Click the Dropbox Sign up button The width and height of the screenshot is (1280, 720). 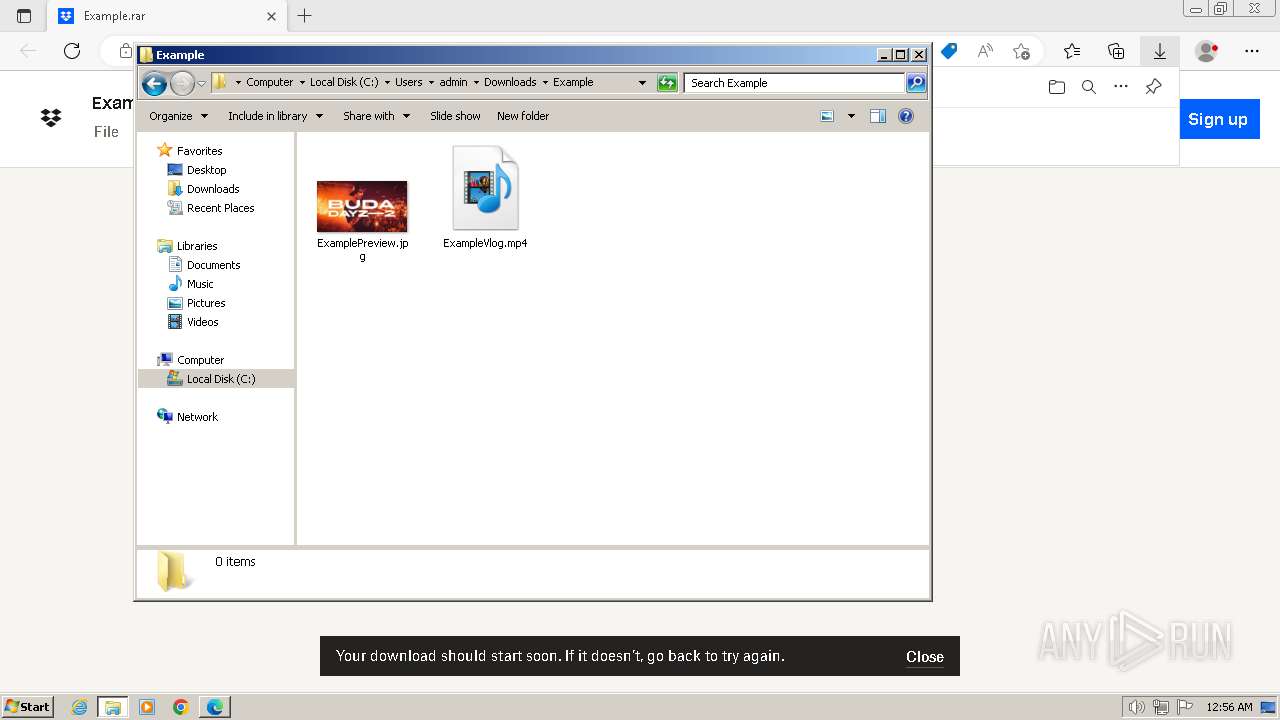(x=1218, y=119)
